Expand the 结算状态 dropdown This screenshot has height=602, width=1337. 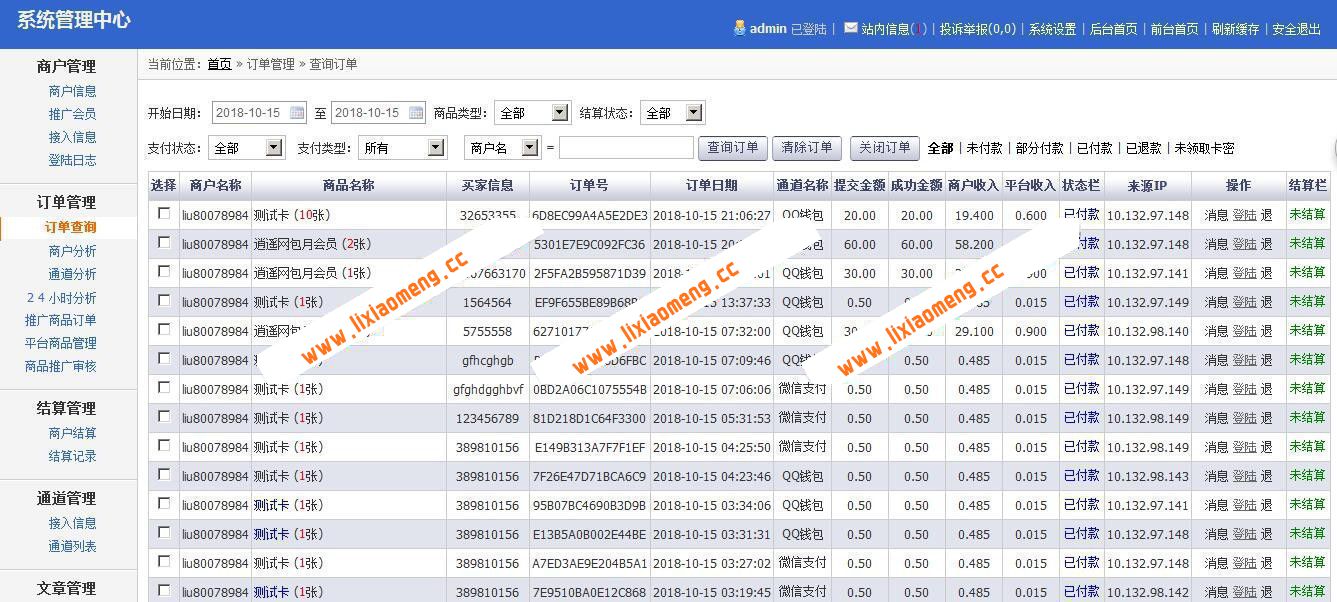point(671,112)
